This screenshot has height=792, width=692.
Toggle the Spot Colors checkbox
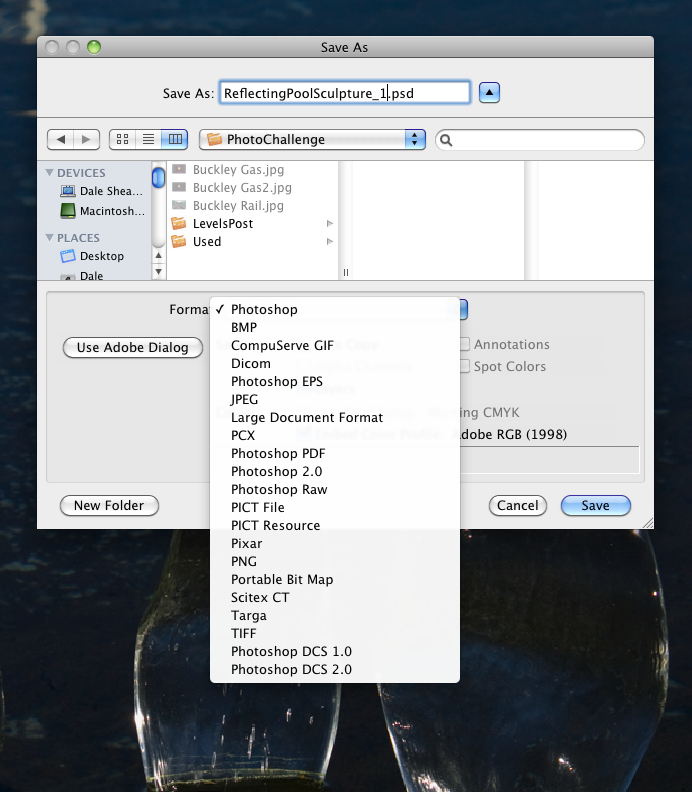(x=465, y=366)
